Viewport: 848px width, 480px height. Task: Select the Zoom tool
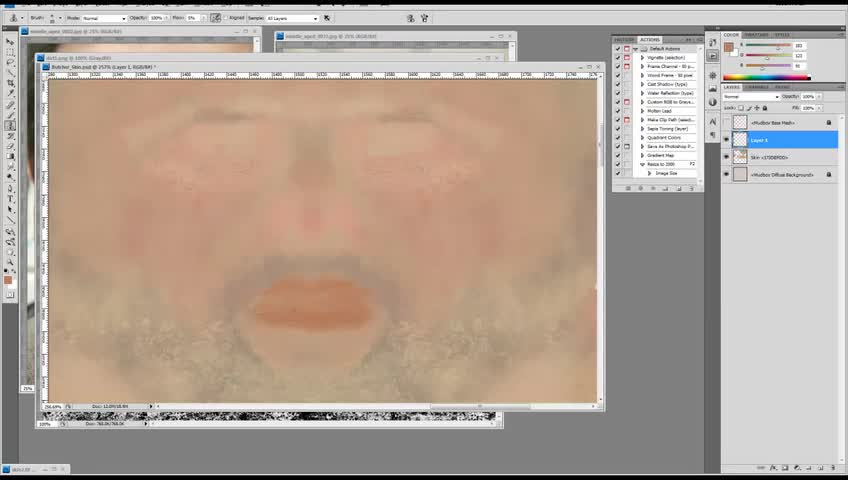click(10, 263)
